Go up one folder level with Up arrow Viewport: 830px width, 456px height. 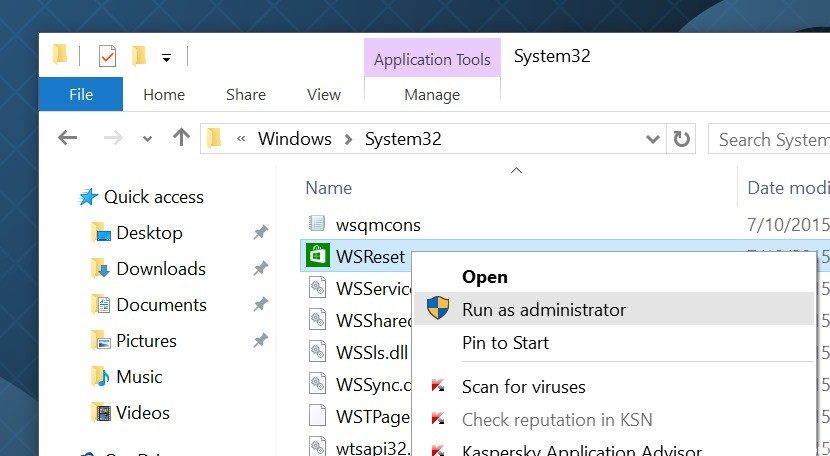[182, 138]
